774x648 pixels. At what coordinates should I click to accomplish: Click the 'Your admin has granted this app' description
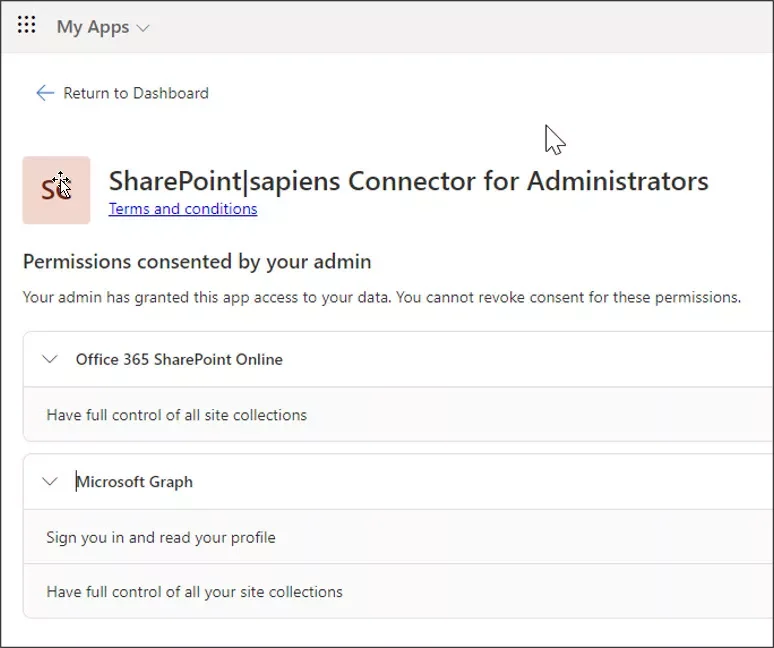[x=382, y=297]
